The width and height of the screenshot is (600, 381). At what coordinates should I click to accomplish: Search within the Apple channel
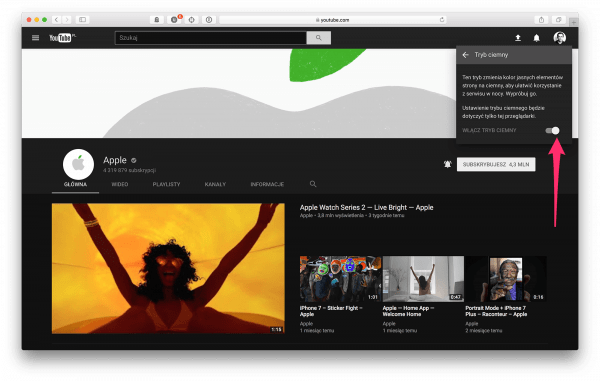[313, 184]
